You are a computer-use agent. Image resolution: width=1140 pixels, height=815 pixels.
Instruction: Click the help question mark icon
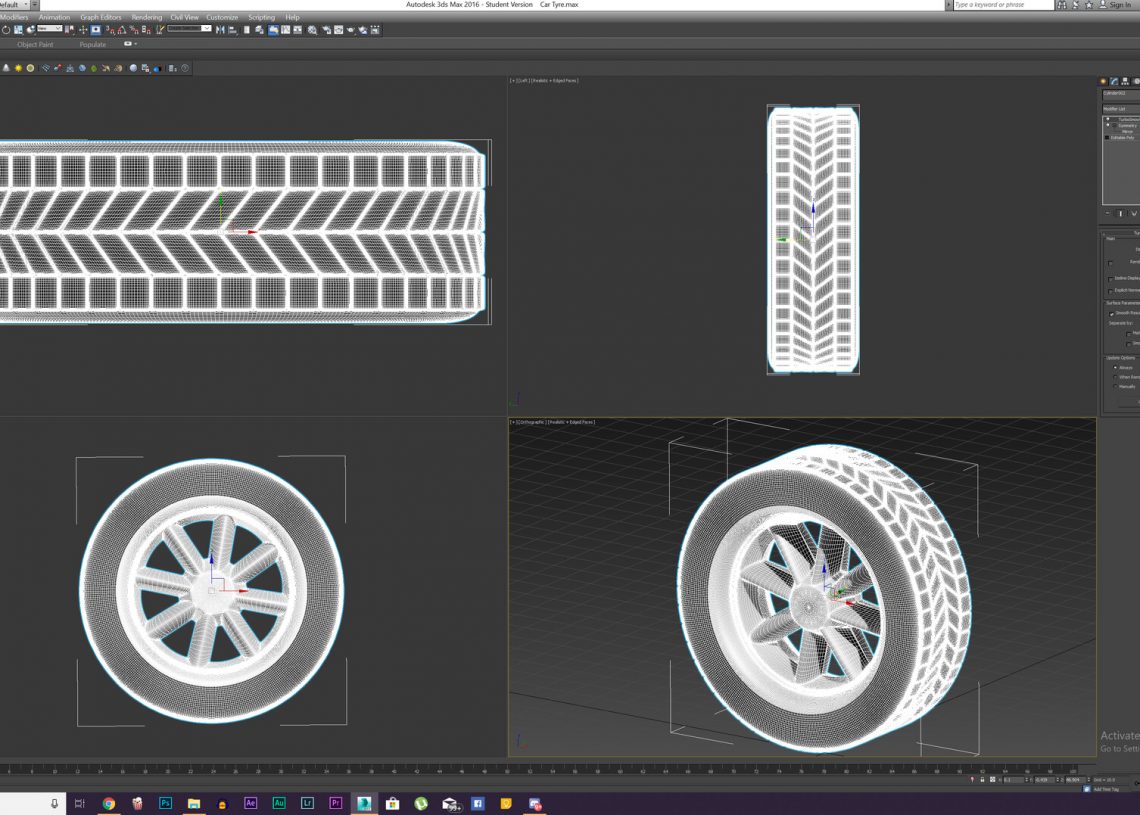(x=185, y=68)
